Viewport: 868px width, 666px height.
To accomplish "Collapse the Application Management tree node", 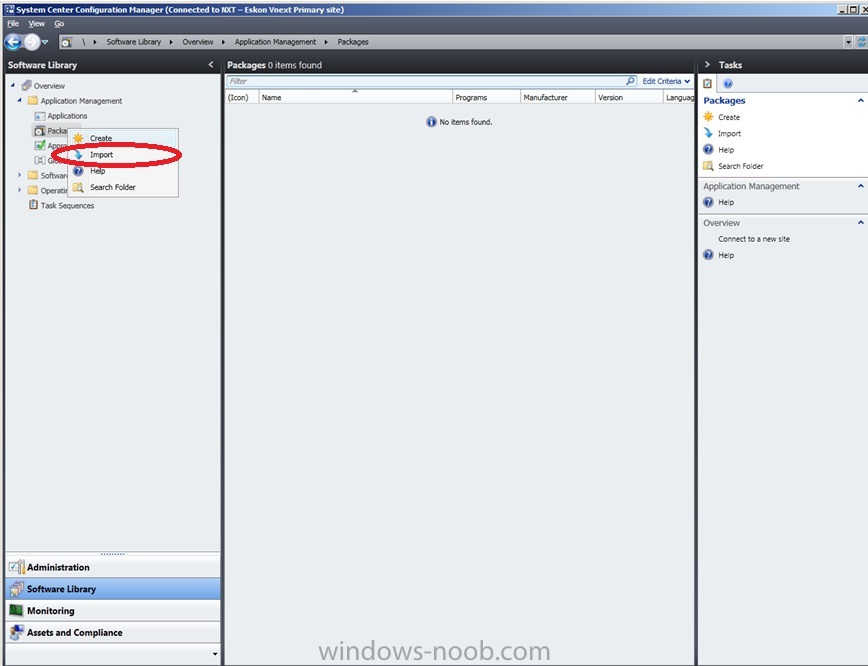I will pyautogui.click(x=20, y=100).
